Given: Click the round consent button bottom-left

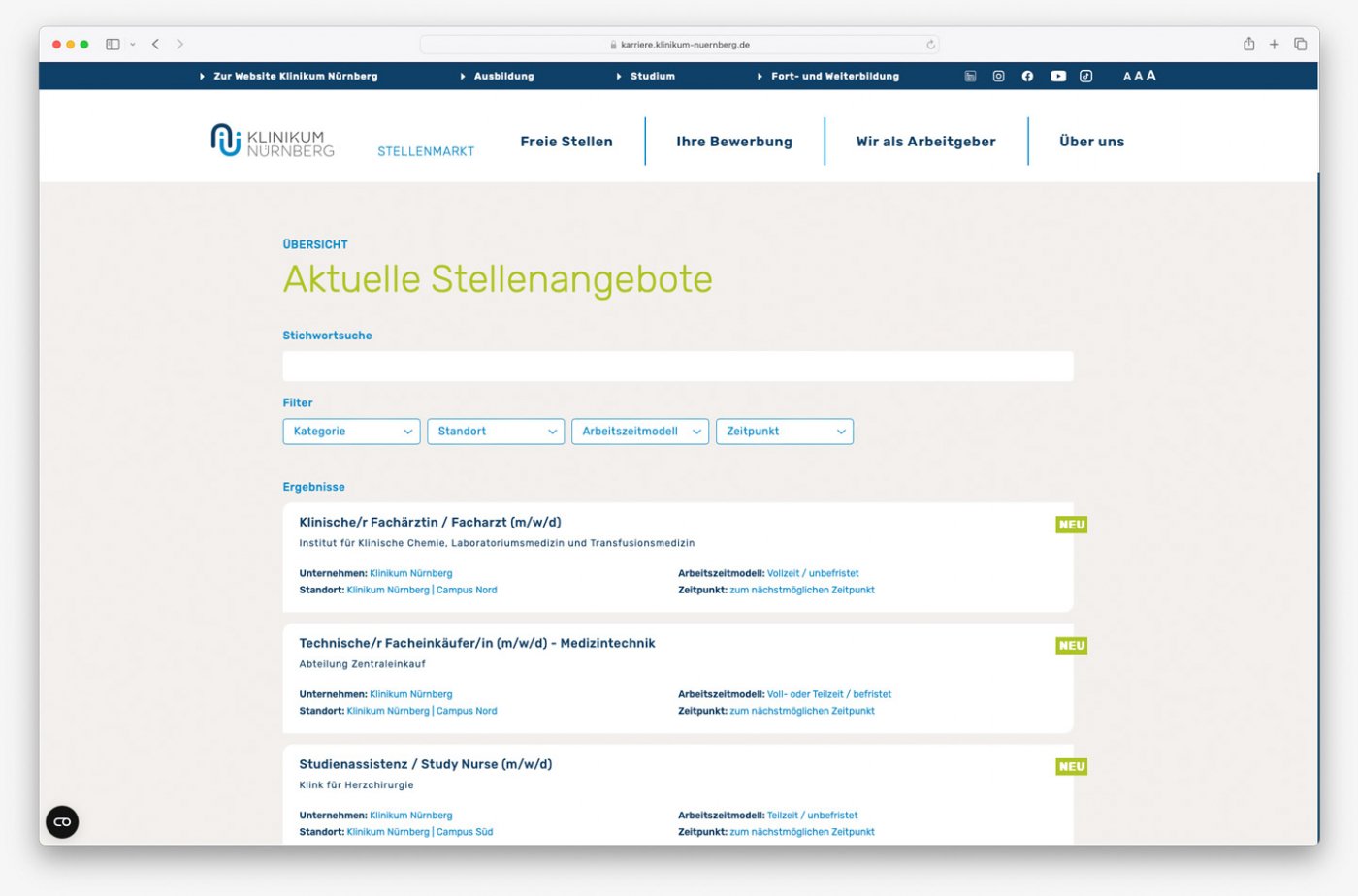Looking at the screenshot, I should [x=62, y=822].
